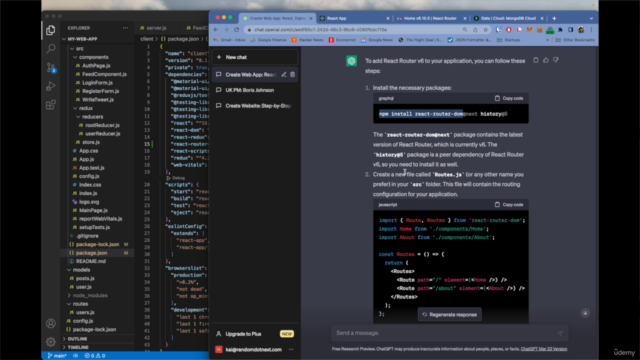Open the Chrome share icon
The height and width of the screenshot is (360, 640).
pos(475,30)
